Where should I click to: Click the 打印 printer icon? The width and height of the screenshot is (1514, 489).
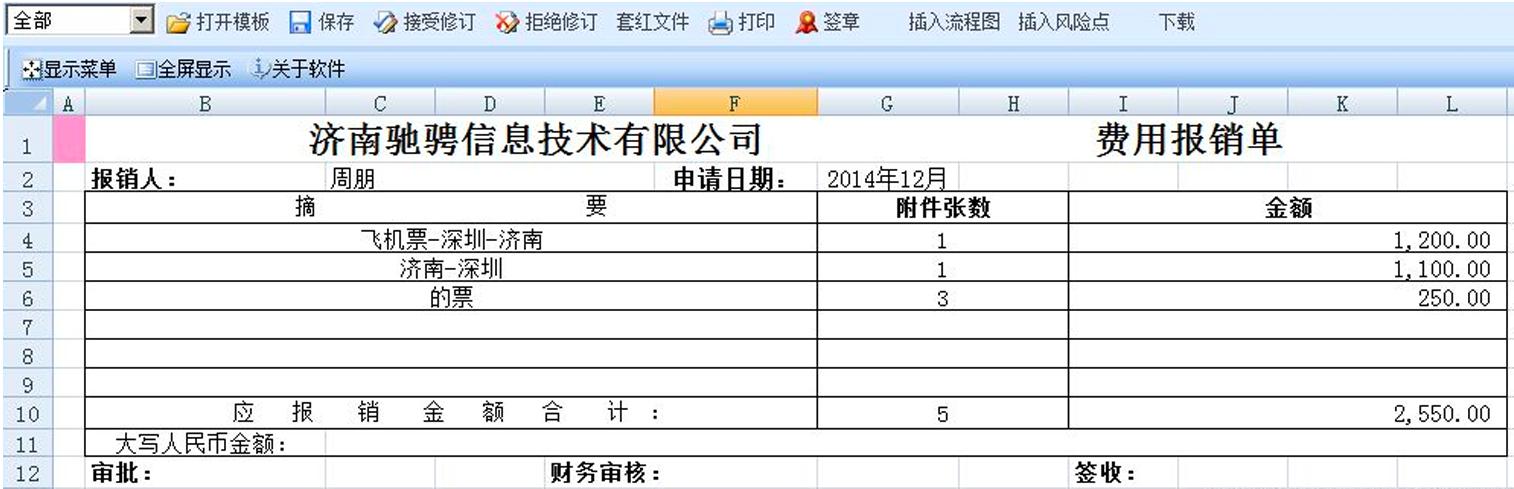[721, 22]
